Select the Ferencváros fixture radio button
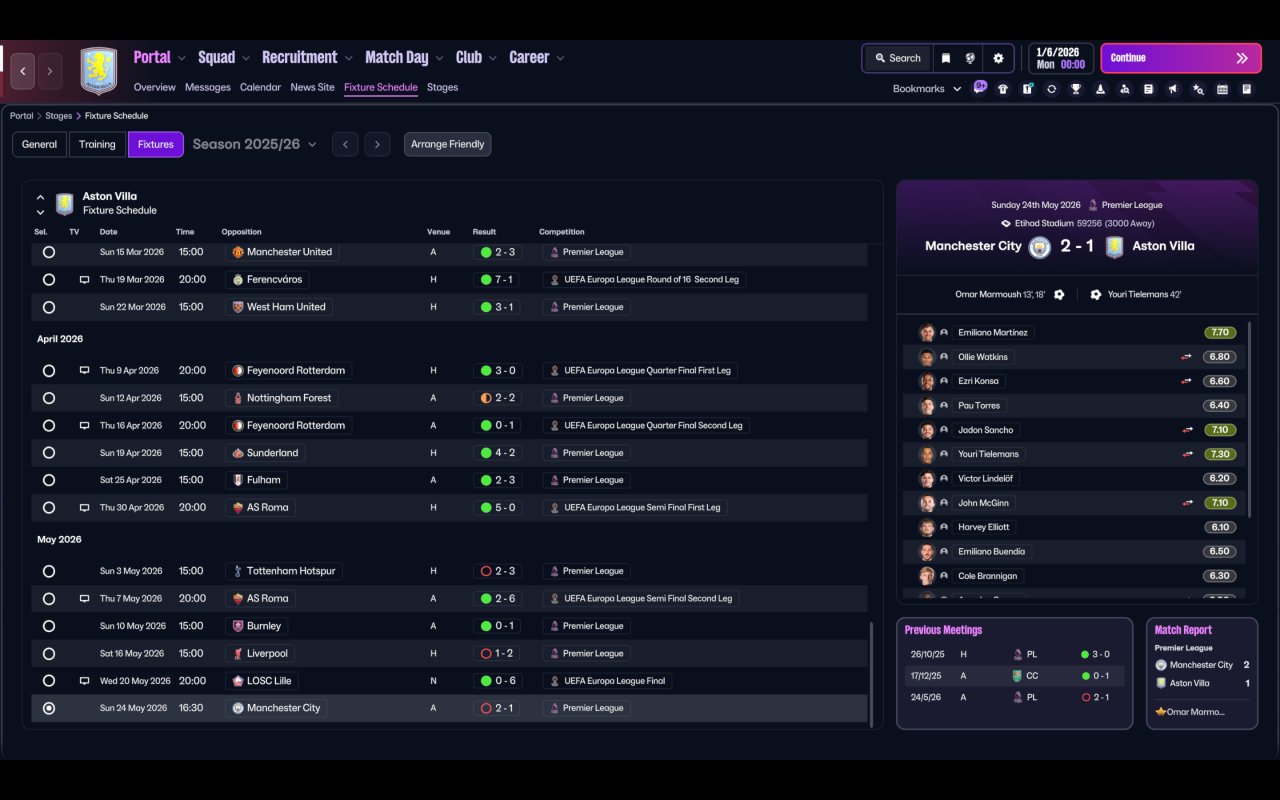Image resolution: width=1280 pixels, height=800 pixels. point(49,280)
